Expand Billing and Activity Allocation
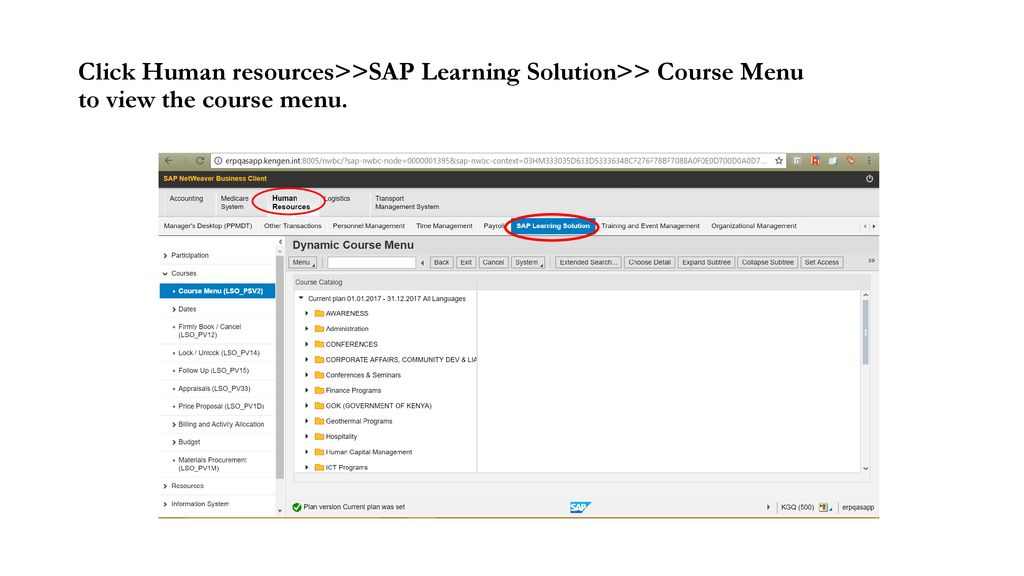The image size is (1024, 576). [174, 424]
